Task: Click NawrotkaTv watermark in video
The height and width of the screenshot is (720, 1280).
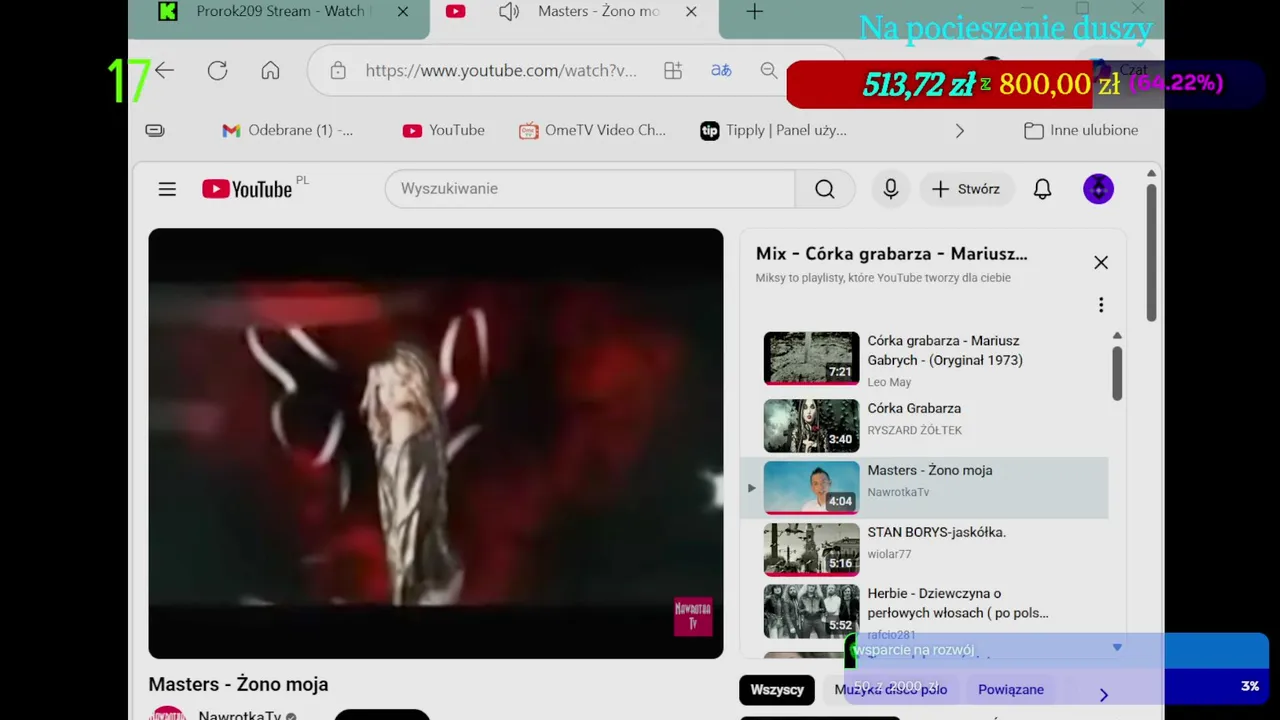Action: coord(693,616)
